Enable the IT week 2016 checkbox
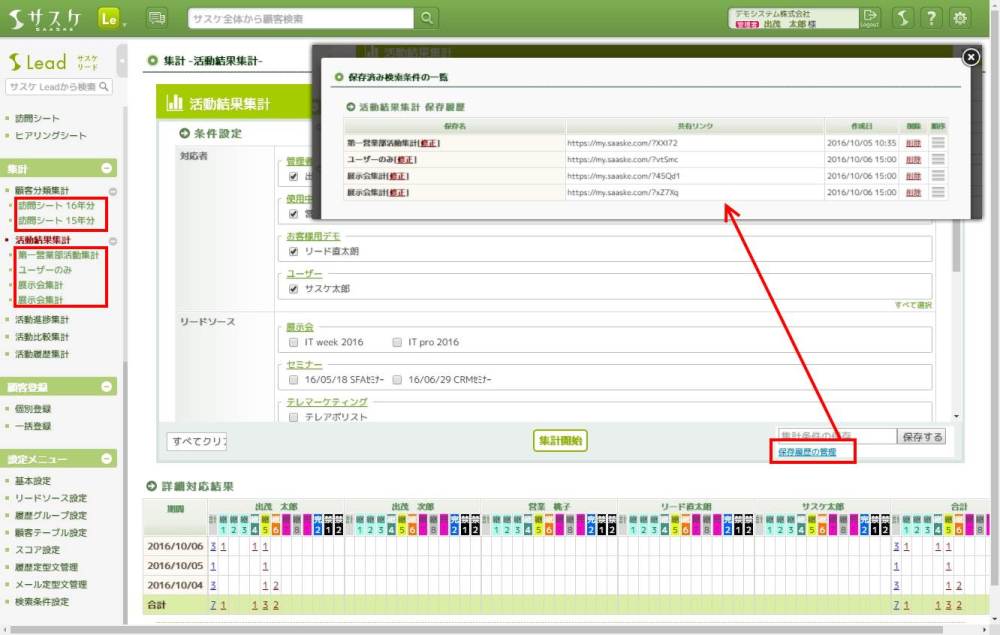The height and width of the screenshot is (635, 1000). (293, 342)
